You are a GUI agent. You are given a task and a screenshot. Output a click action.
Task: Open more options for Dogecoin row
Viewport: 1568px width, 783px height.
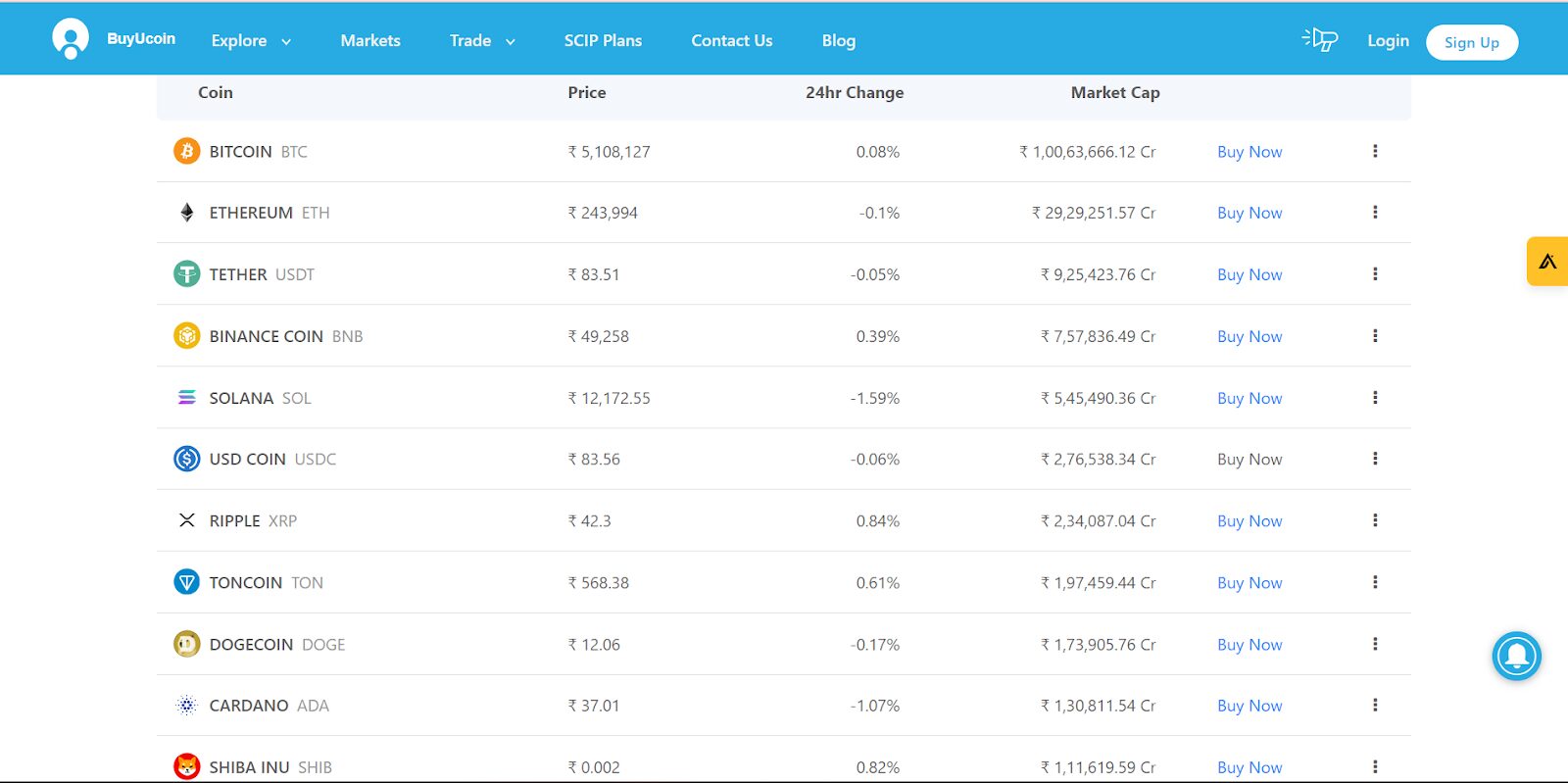1375,644
